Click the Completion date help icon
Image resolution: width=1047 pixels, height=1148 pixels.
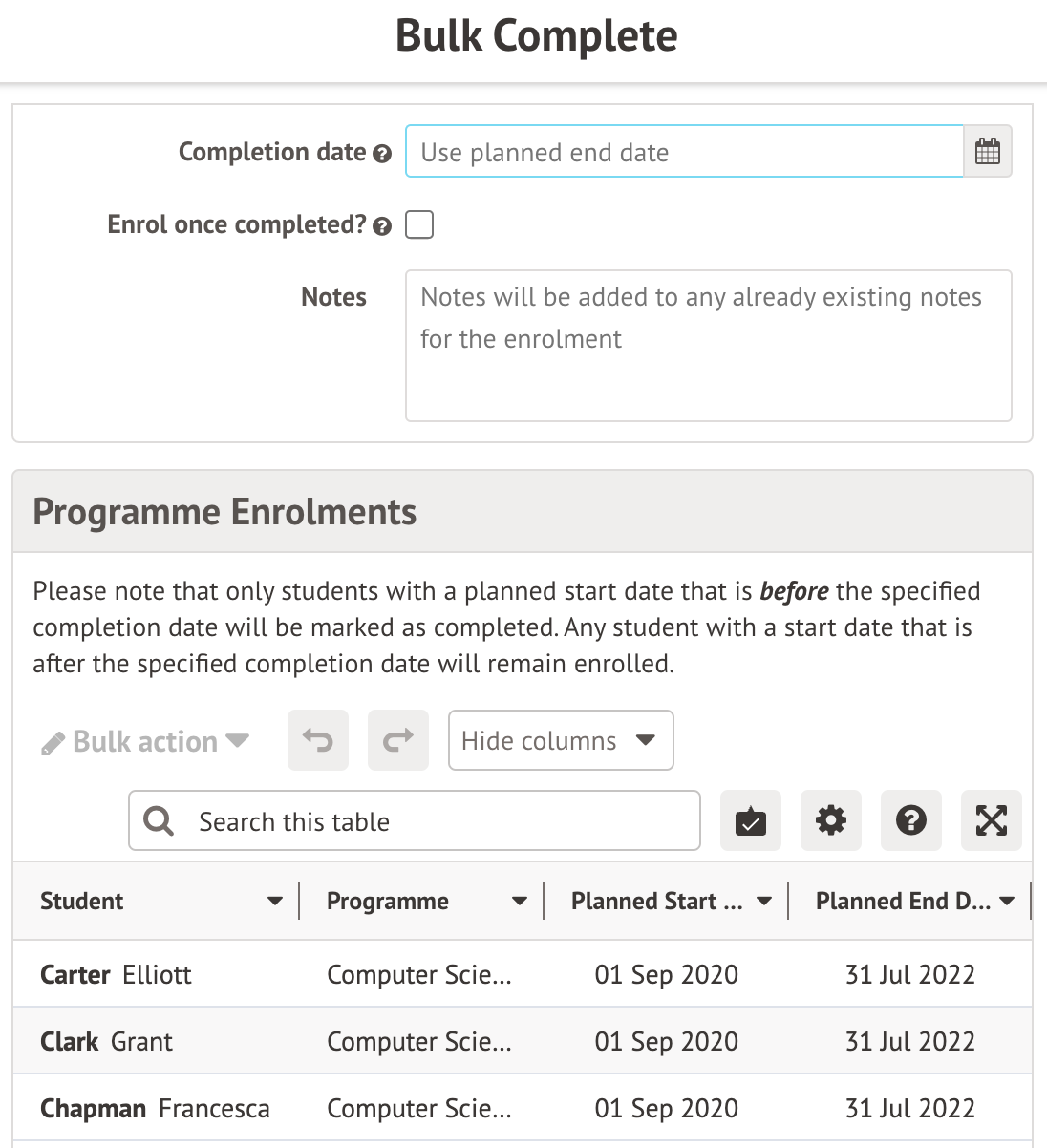[382, 154]
